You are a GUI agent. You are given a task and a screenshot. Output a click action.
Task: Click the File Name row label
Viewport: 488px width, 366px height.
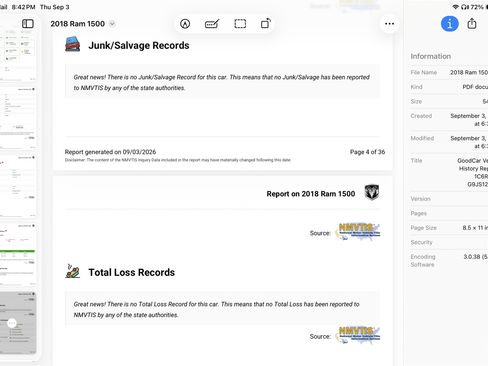coord(424,72)
